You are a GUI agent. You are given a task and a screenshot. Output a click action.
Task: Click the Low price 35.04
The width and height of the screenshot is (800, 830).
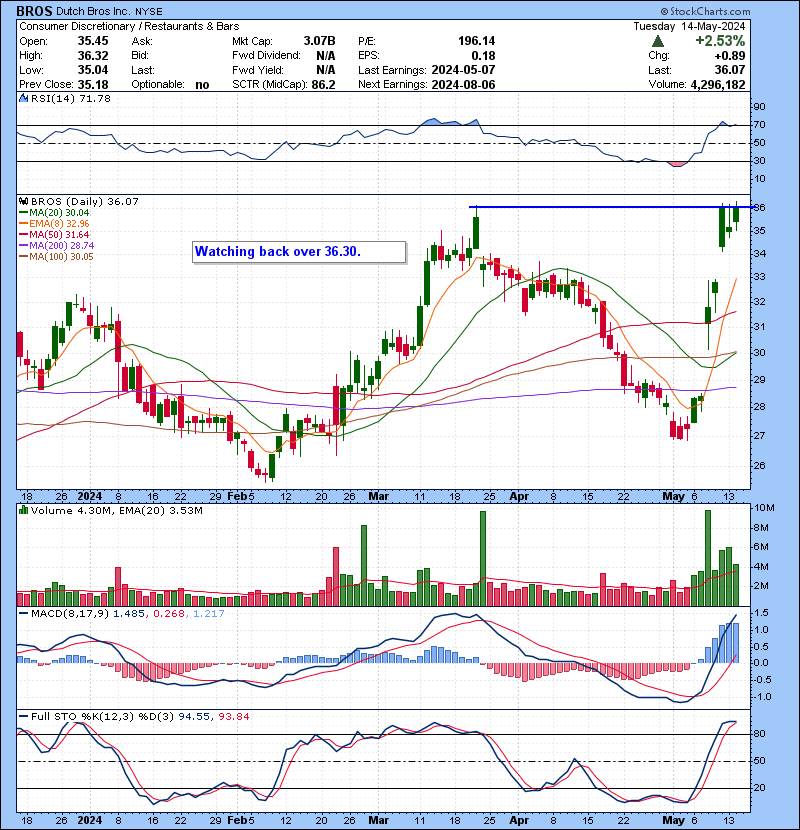[x=93, y=70]
